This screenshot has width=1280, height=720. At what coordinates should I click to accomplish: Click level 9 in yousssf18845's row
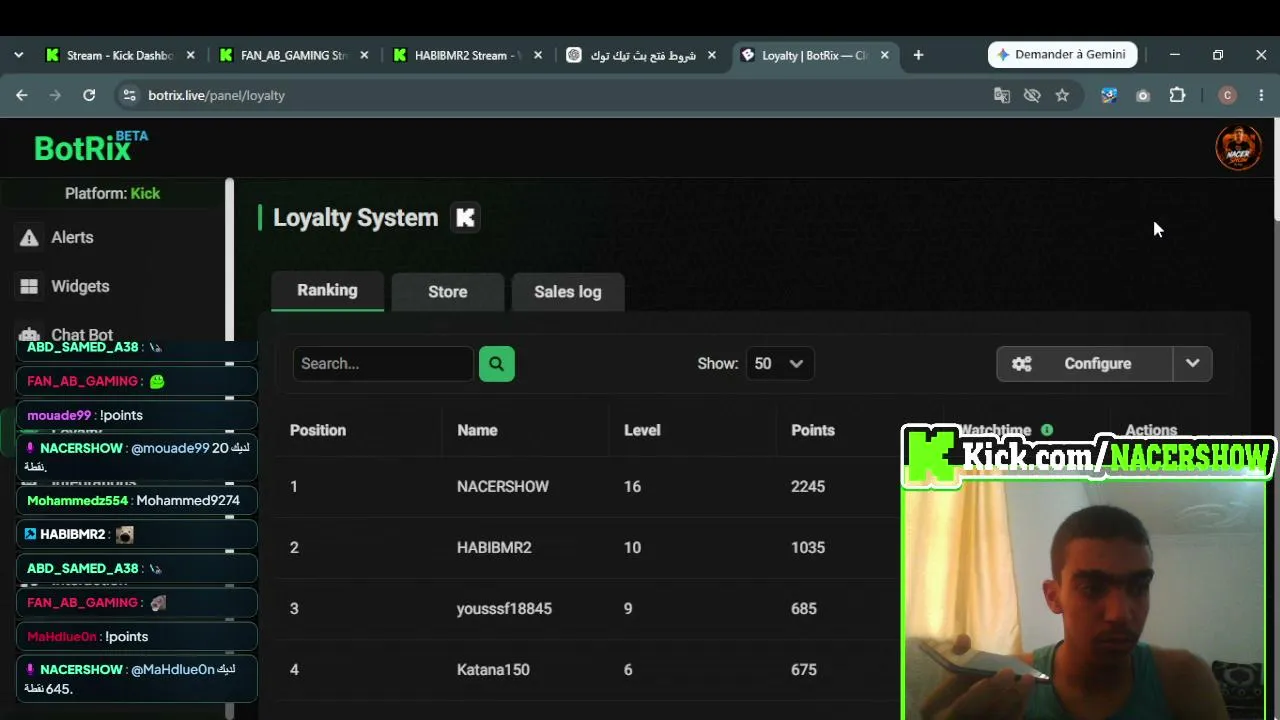click(x=628, y=608)
